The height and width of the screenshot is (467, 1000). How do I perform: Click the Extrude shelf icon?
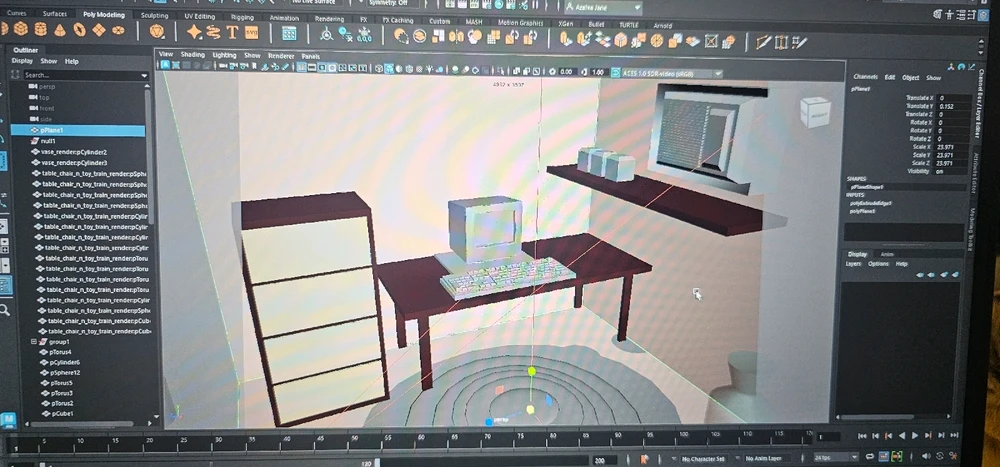(x=566, y=39)
